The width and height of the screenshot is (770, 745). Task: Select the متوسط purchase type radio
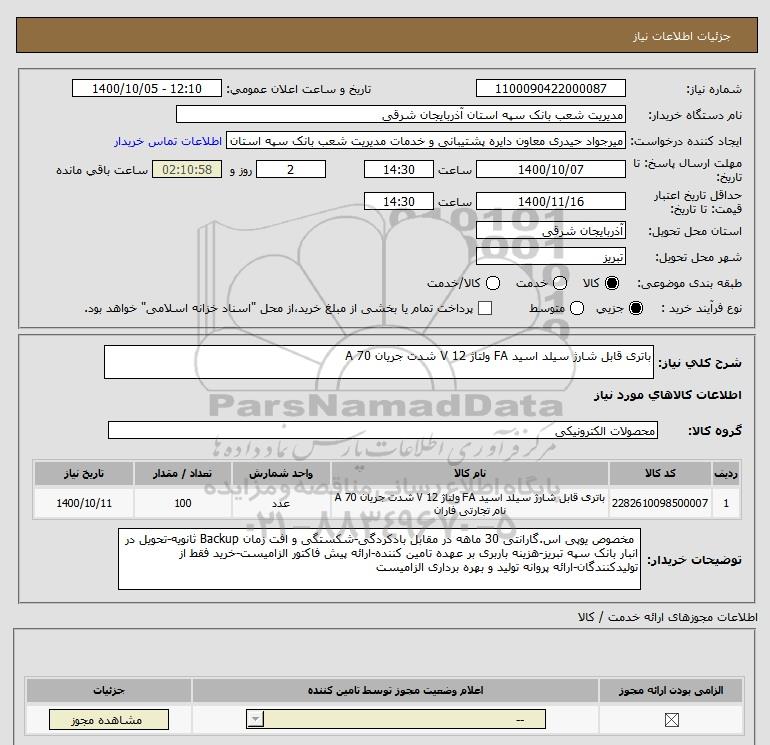click(x=577, y=308)
